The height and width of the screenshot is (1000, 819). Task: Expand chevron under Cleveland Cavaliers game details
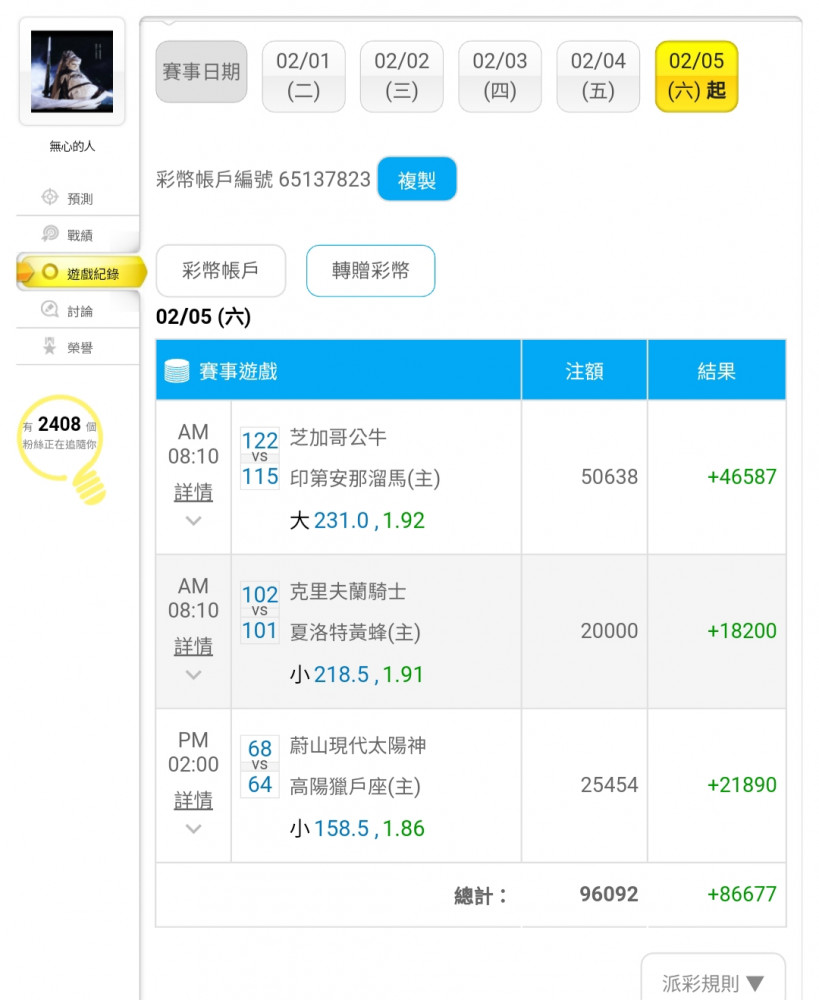point(193,675)
